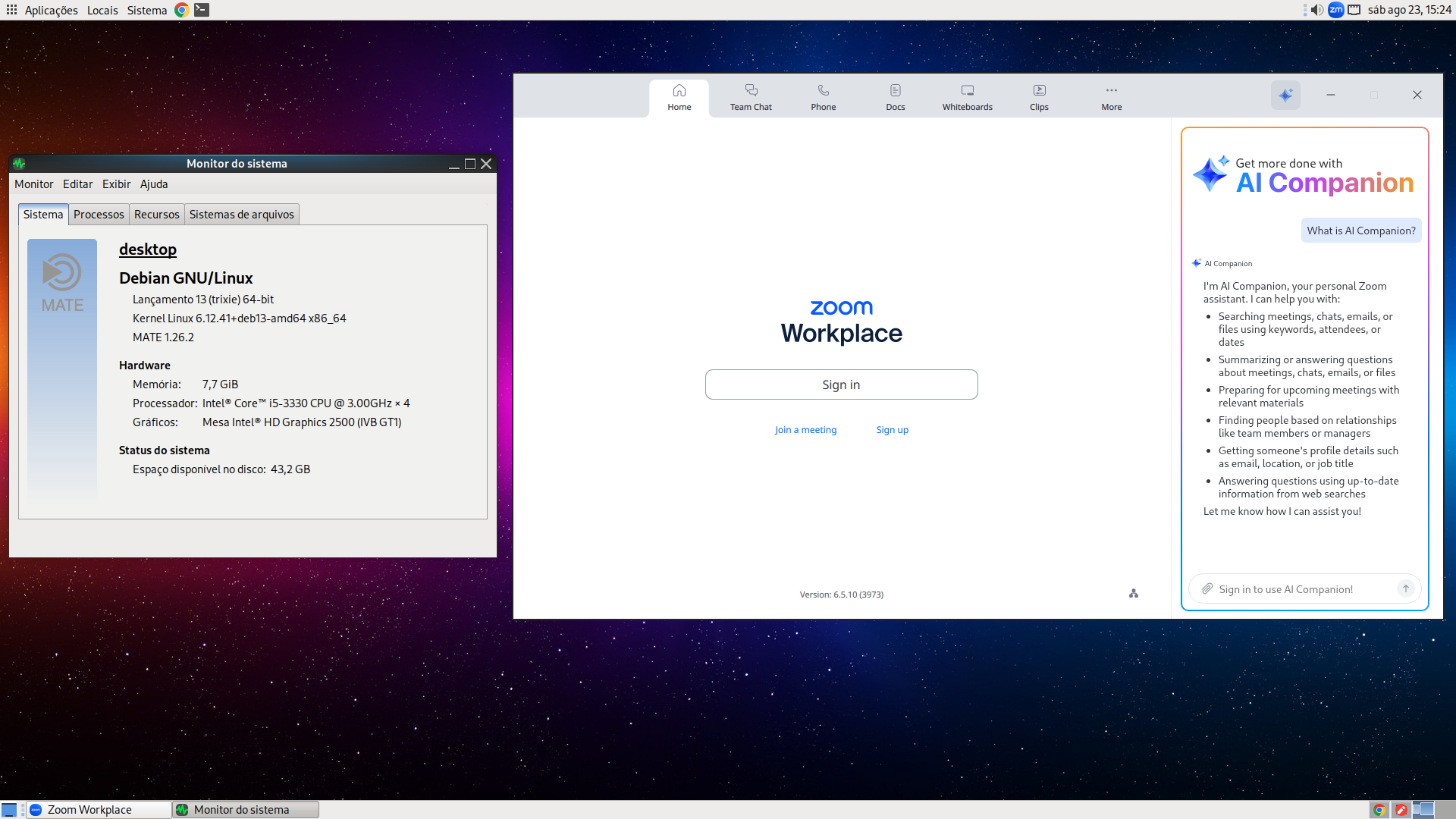The width and height of the screenshot is (1456, 819).
Task: Open Whiteboards tab in Zoom
Action: pos(967,98)
